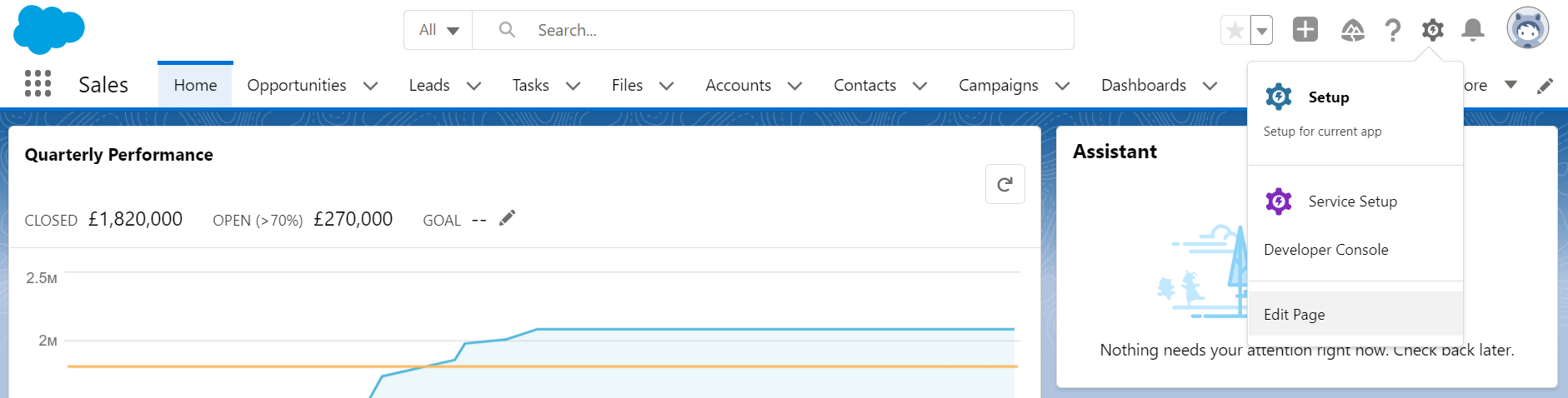This screenshot has width=1568, height=398.
Task: Expand the Leads tab chevron
Action: (473, 86)
